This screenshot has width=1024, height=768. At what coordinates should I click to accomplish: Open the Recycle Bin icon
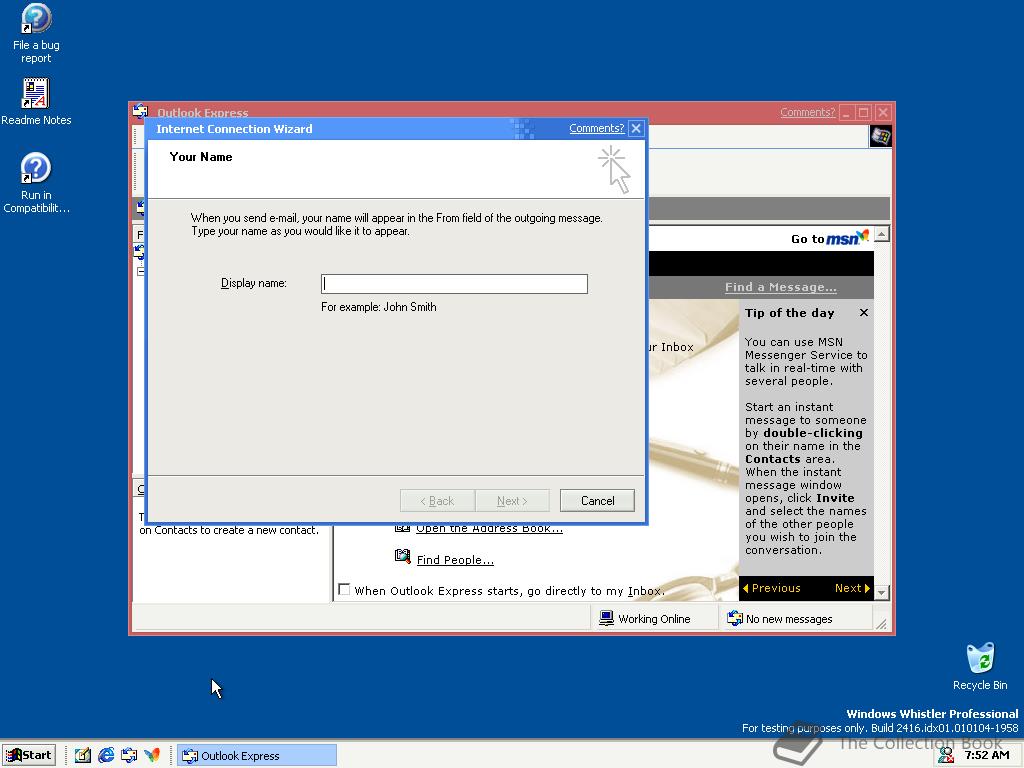[980, 666]
